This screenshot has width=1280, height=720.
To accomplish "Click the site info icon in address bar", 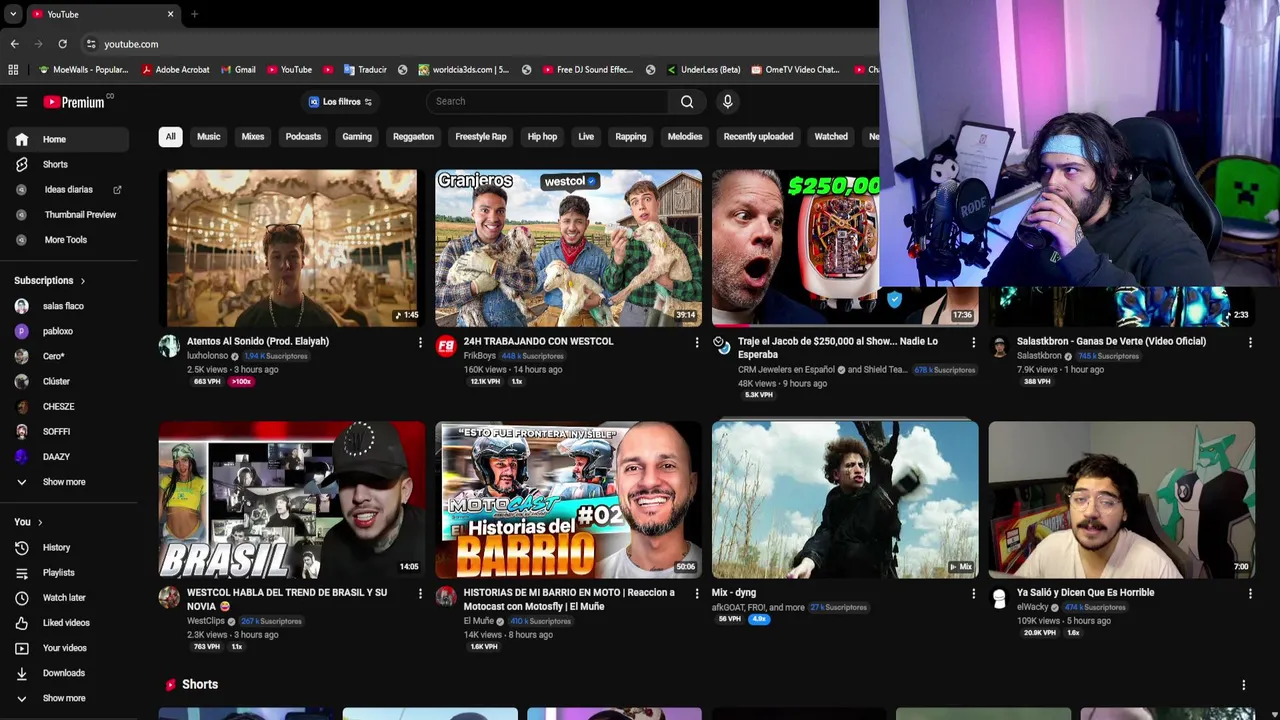I will pos(90,44).
